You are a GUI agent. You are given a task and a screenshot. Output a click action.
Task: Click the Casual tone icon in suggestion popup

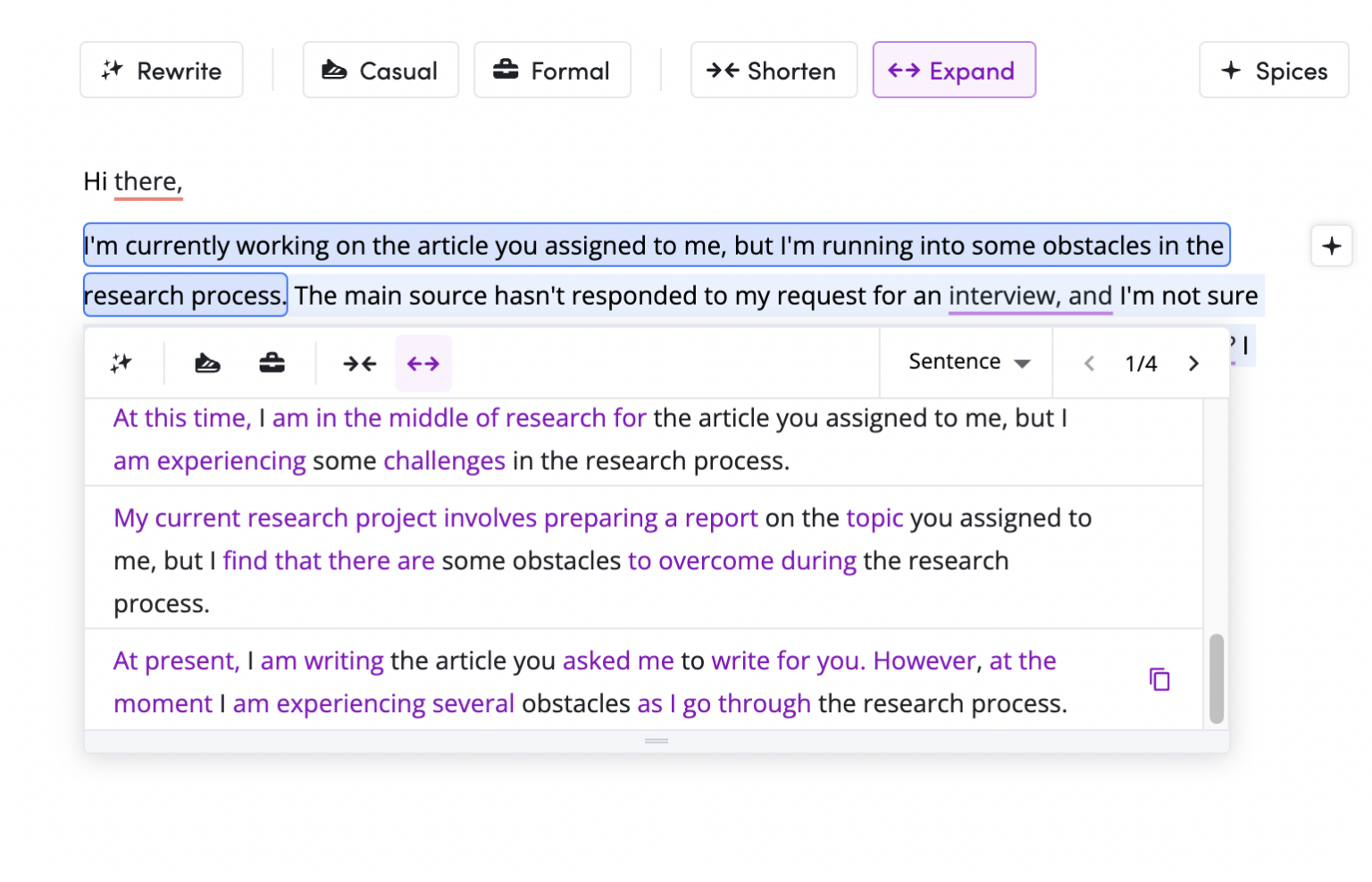point(207,363)
